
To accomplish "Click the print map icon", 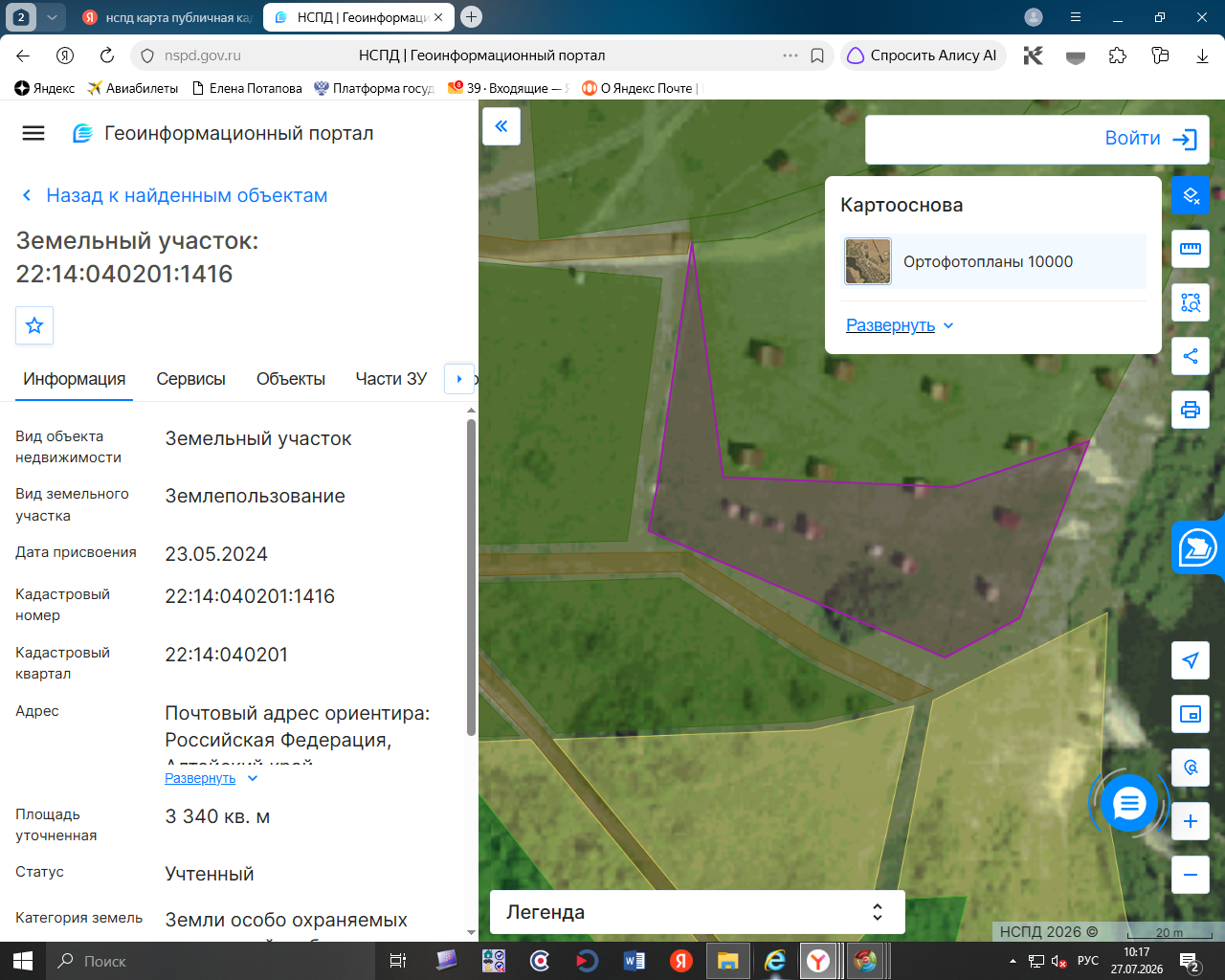I will tap(1191, 410).
